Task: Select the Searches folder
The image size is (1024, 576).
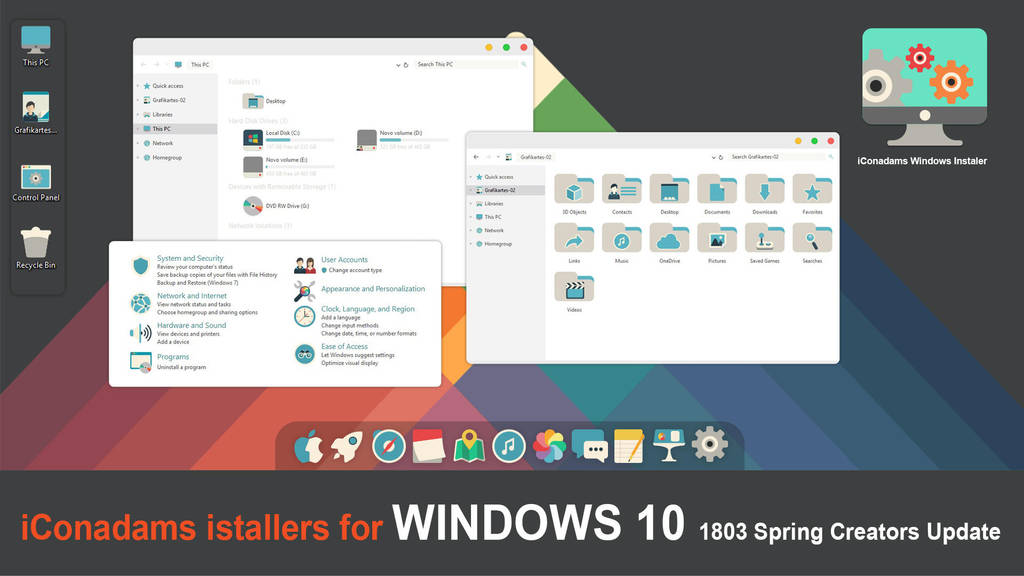Action: pyautogui.click(x=812, y=243)
